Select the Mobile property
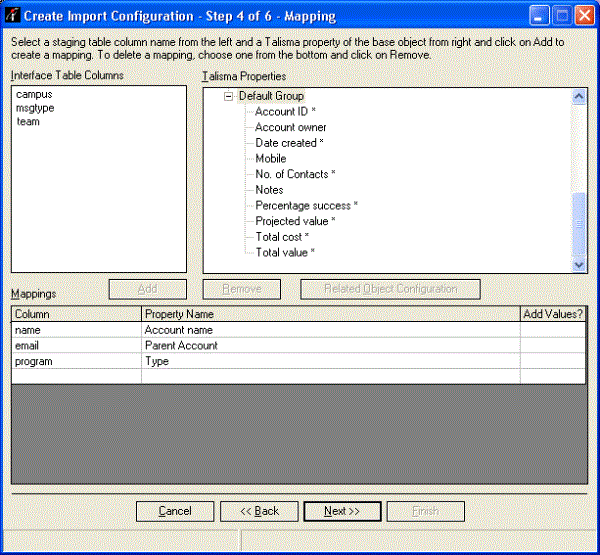 tap(271, 158)
